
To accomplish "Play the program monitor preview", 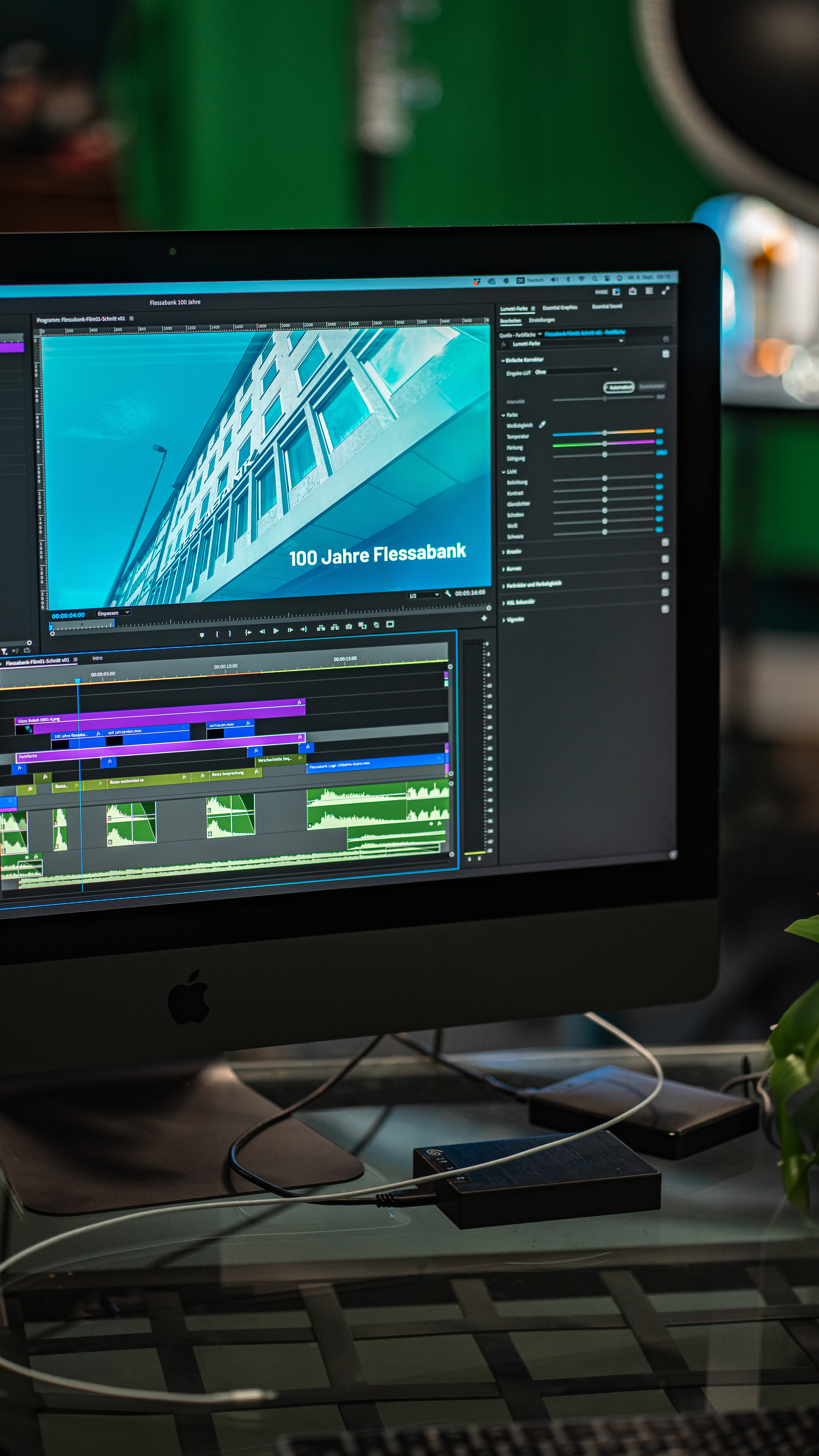I will (276, 631).
